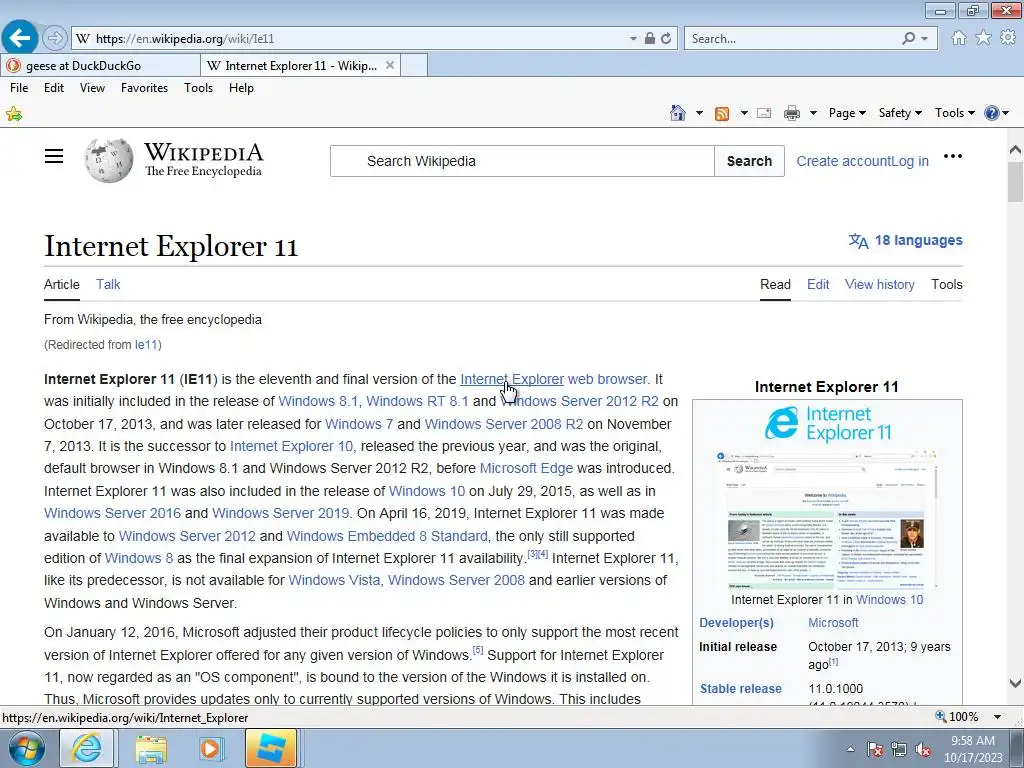Click the muted volume speaker tray icon
Screen dimensions: 1024x768
923,749
